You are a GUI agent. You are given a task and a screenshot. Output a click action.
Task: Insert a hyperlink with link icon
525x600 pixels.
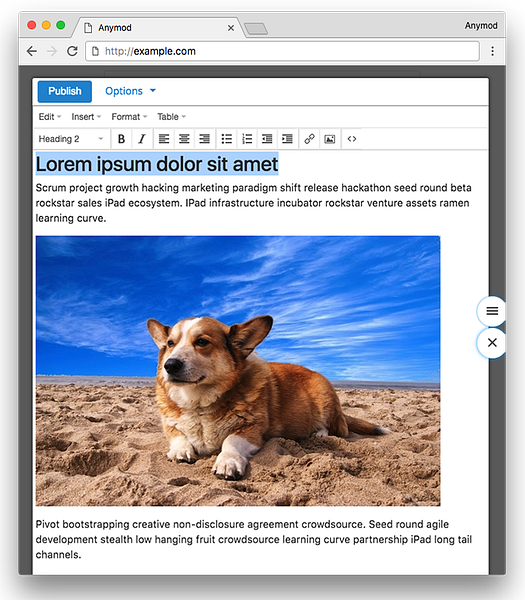(x=309, y=139)
